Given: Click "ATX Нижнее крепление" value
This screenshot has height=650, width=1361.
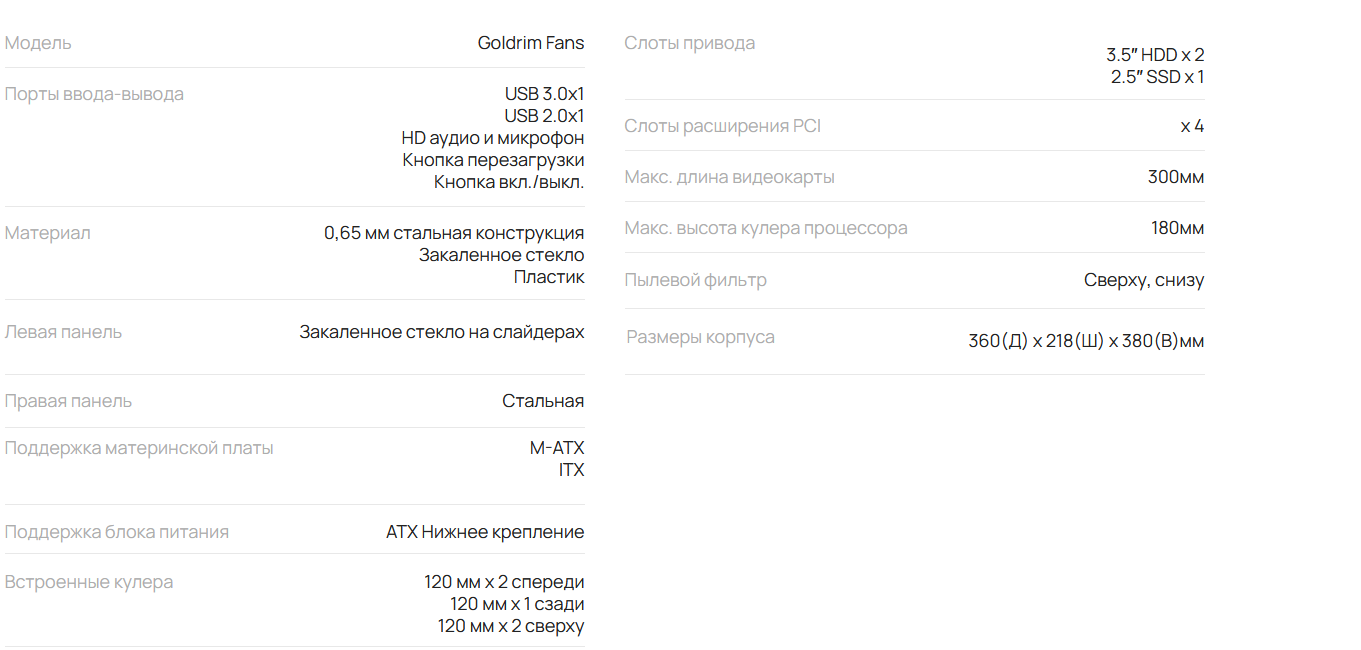Looking at the screenshot, I should 485,532.
